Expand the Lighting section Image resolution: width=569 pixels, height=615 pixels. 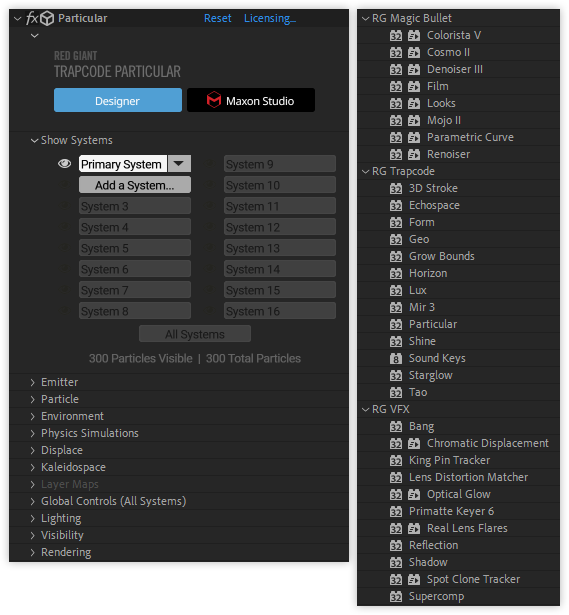coord(33,519)
